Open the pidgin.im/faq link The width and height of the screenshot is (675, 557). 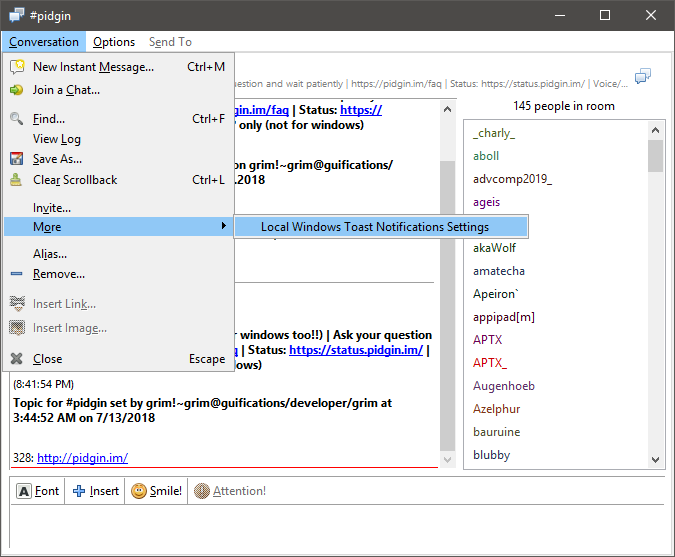262,110
